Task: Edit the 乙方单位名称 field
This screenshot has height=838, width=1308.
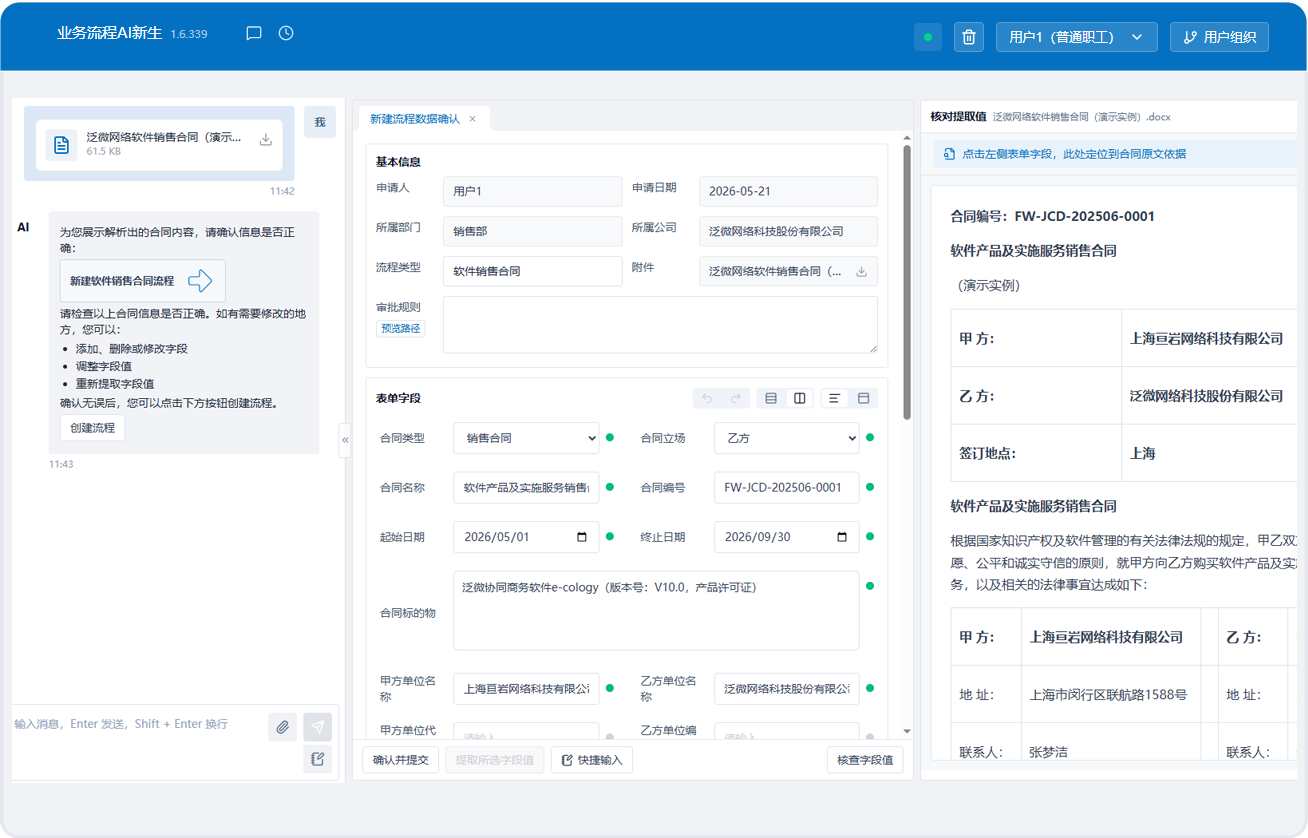Action: coord(787,689)
